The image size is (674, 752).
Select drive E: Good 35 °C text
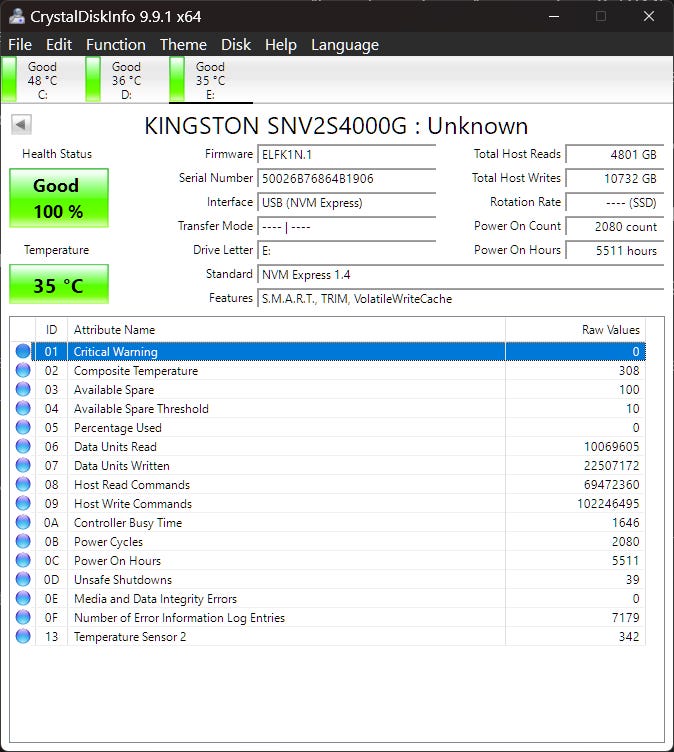click(210, 80)
